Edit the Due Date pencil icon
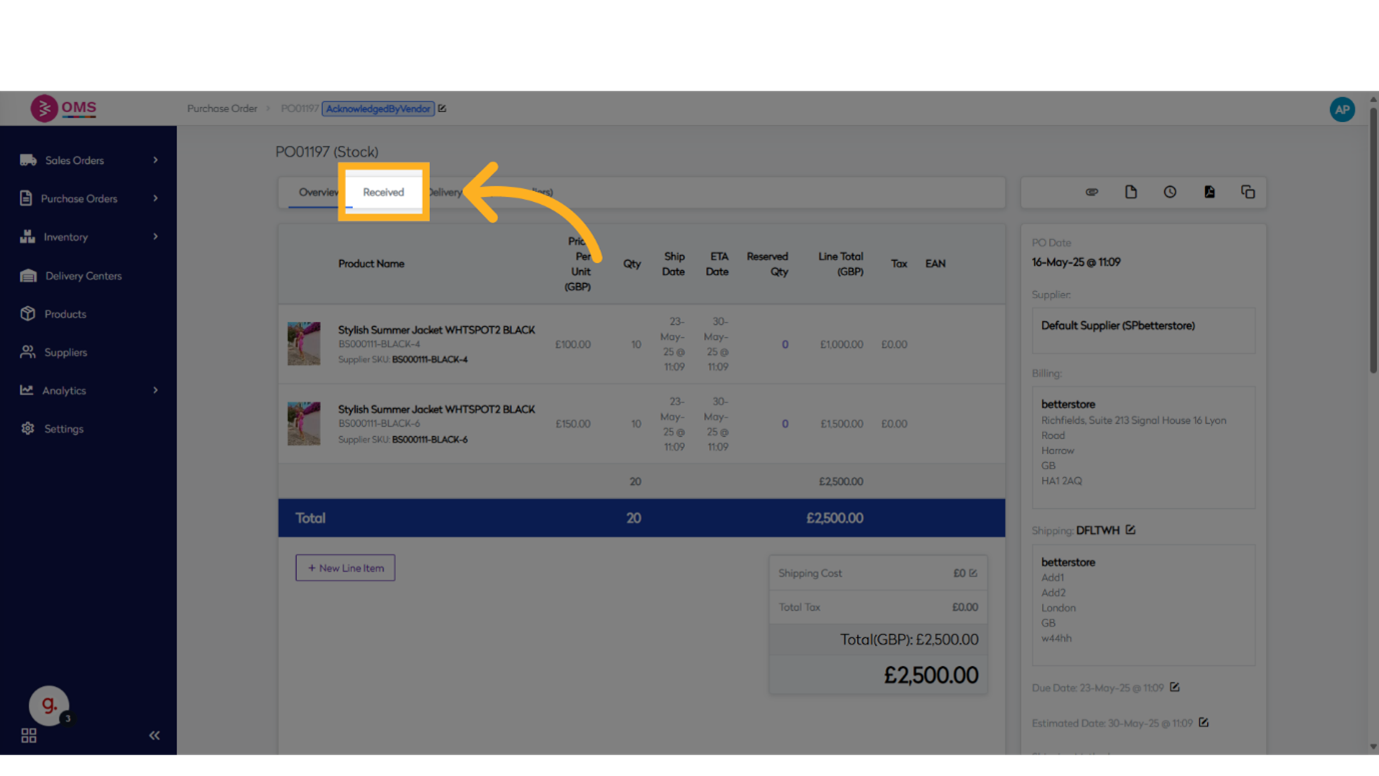Image resolution: width=1379 pixels, height=776 pixels. (x=1175, y=687)
